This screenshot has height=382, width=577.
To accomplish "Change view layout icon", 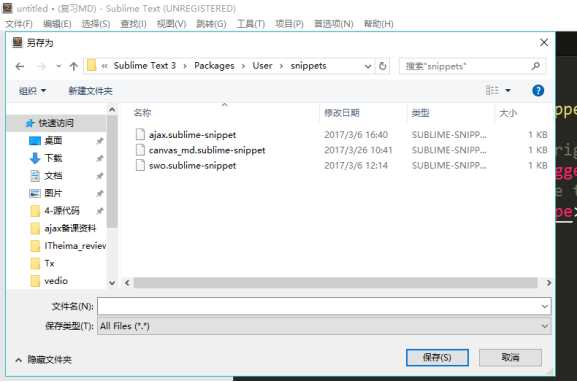I will coord(492,90).
